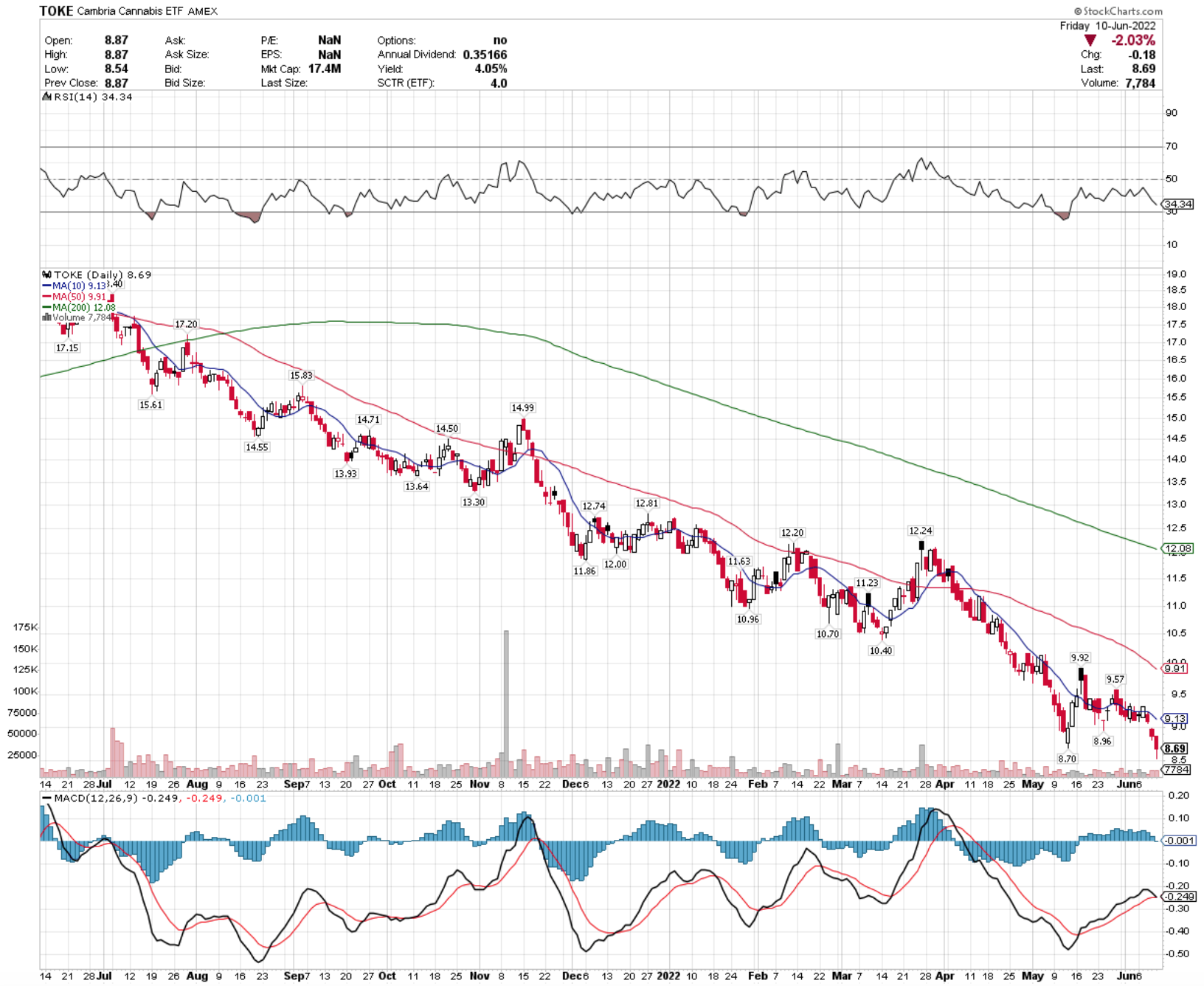This screenshot has width=1204, height=986.
Task: Click the Nov label on price date axis
Action: click(480, 784)
